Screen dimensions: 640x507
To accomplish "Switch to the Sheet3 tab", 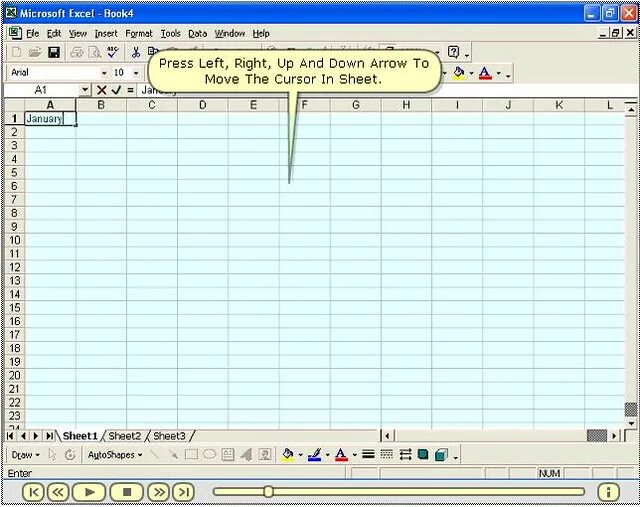I will (x=169, y=436).
